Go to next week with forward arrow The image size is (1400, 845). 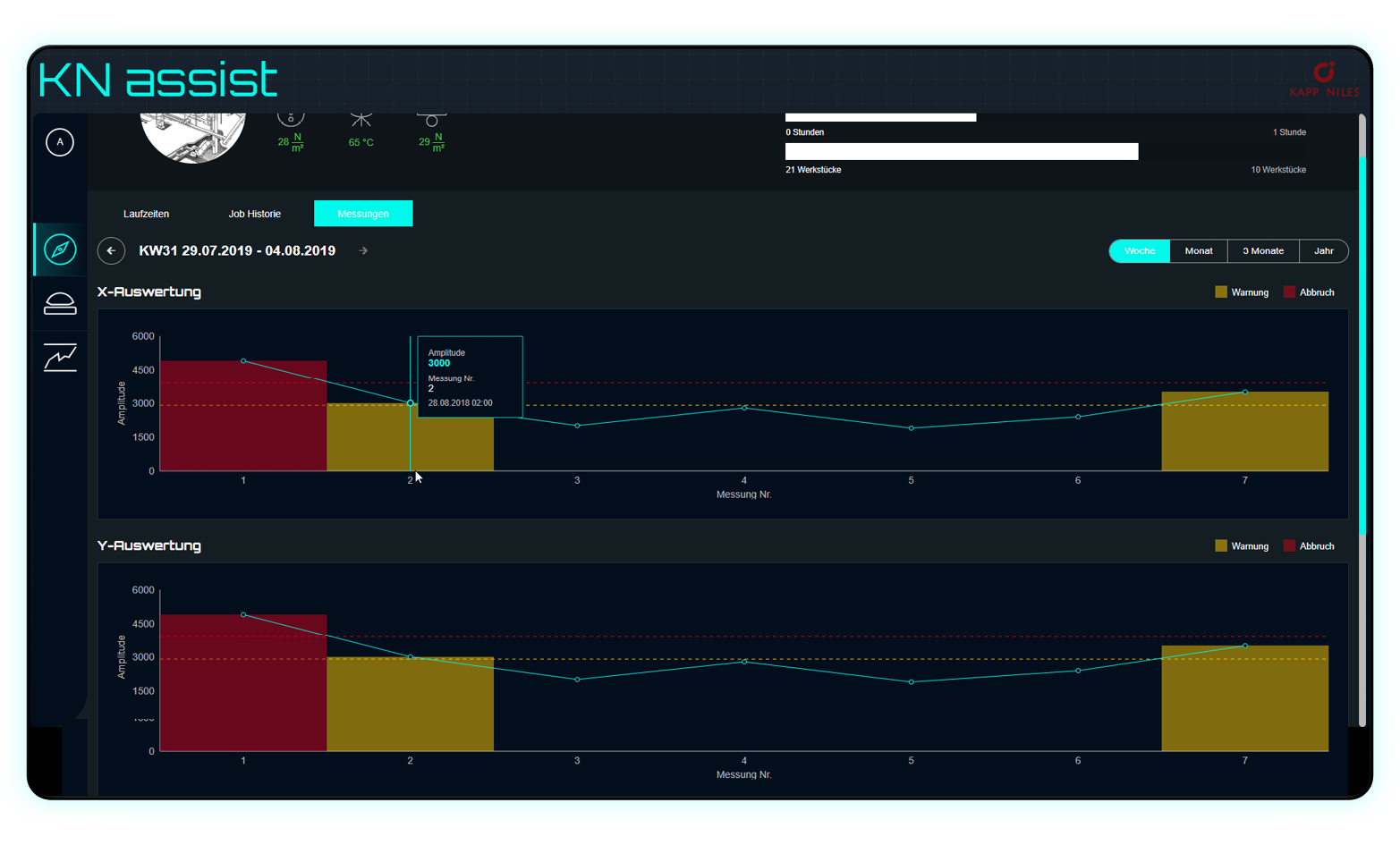[x=363, y=250]
